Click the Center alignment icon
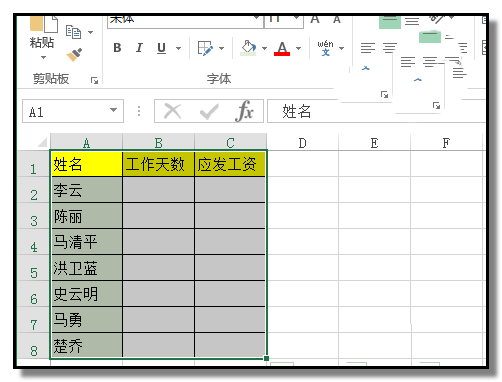502x382 pixels. click(x=389, y=48)
